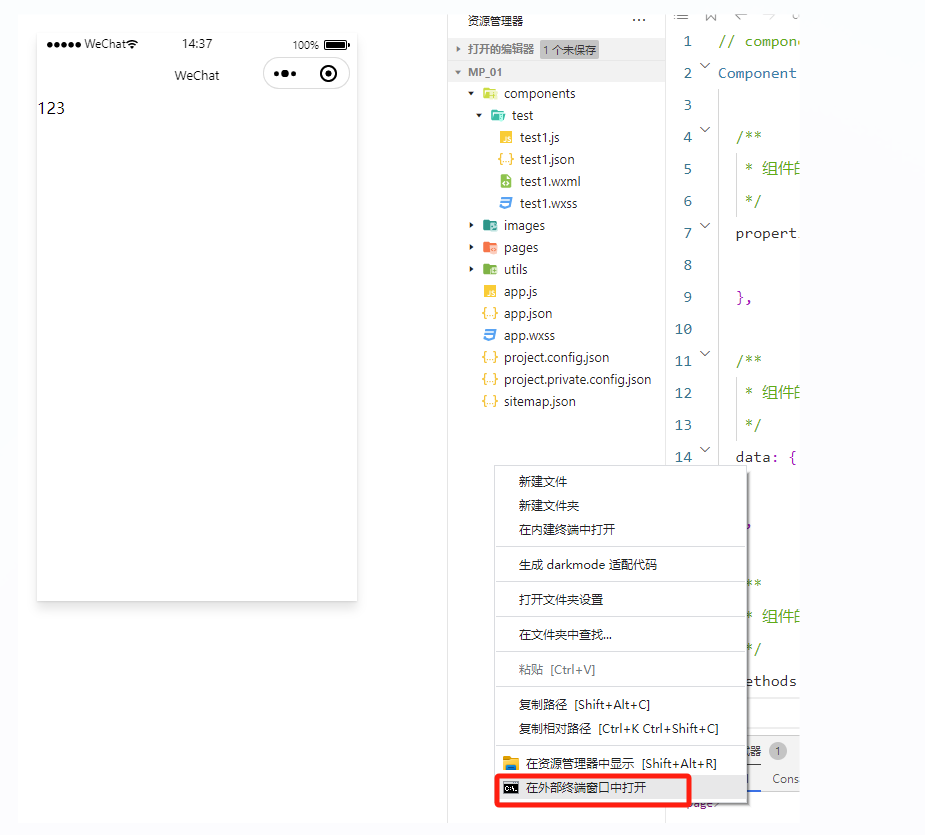Click the pages folder icon

(490, 247)
